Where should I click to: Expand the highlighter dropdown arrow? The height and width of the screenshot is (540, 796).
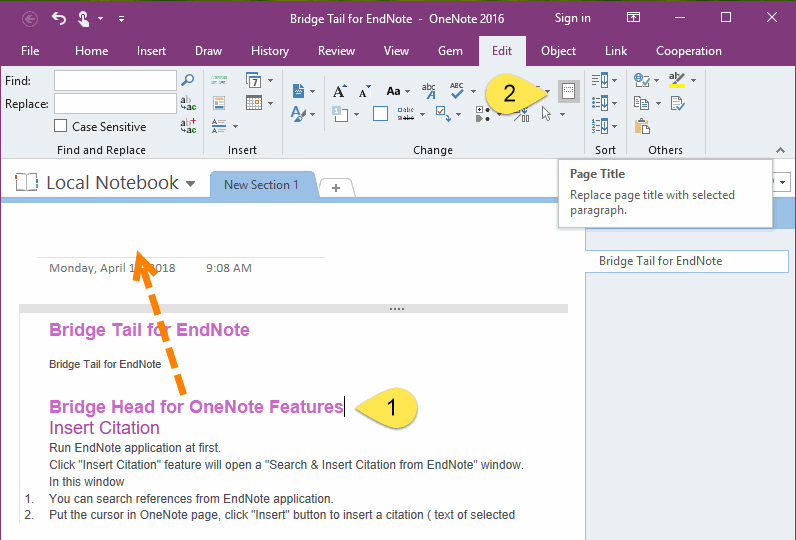(x=693, y=80)
